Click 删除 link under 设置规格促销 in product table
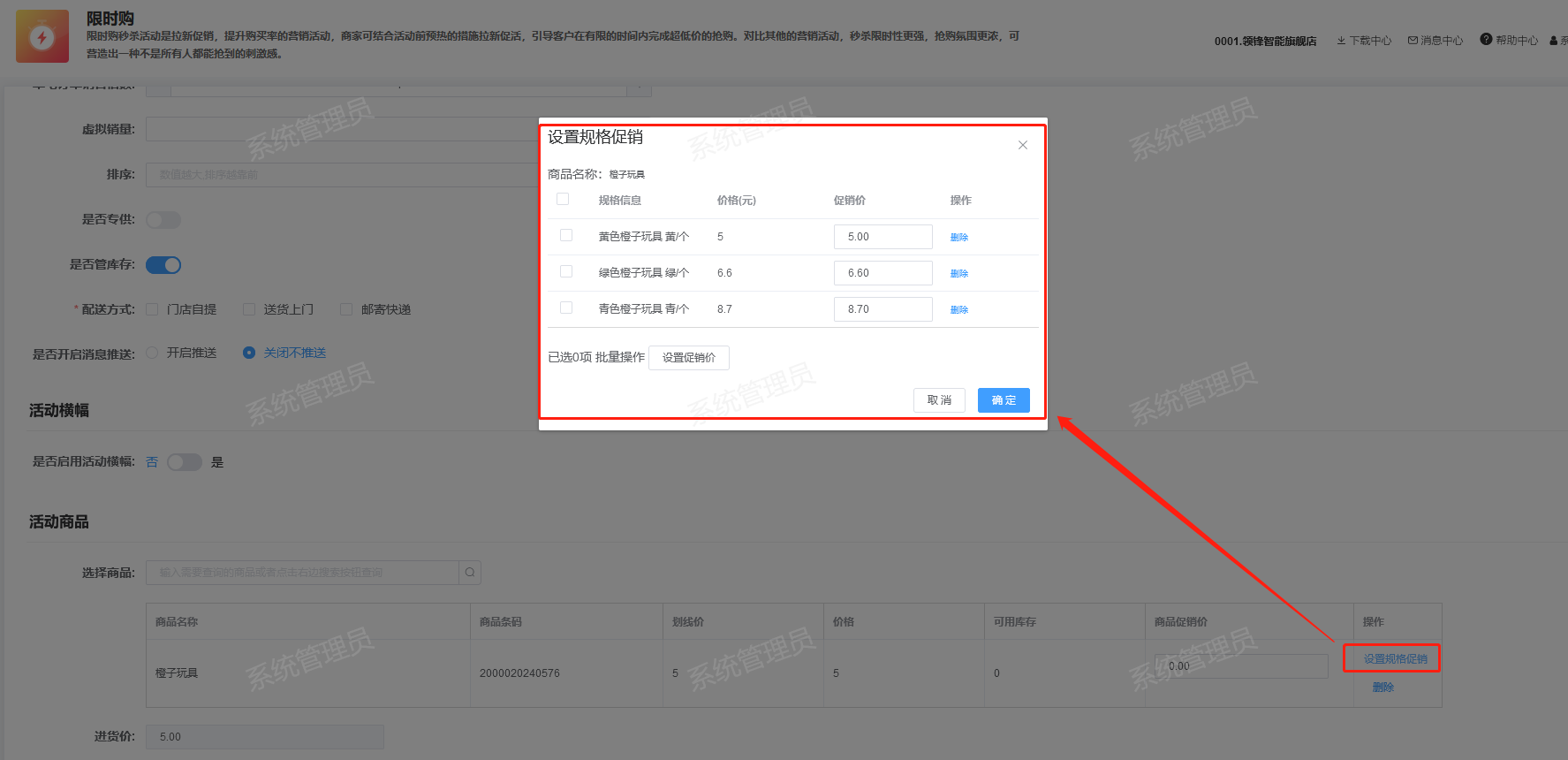 click(1383, 688)
